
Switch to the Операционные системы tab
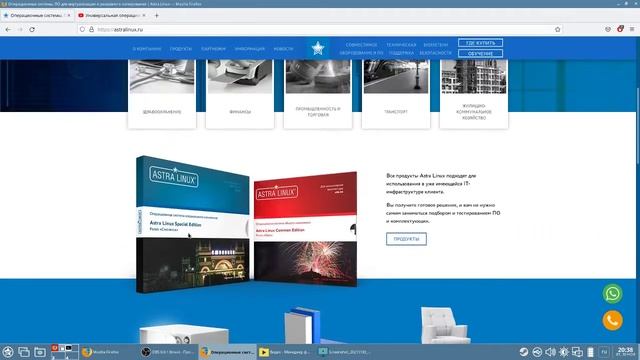tap(37, 16)
